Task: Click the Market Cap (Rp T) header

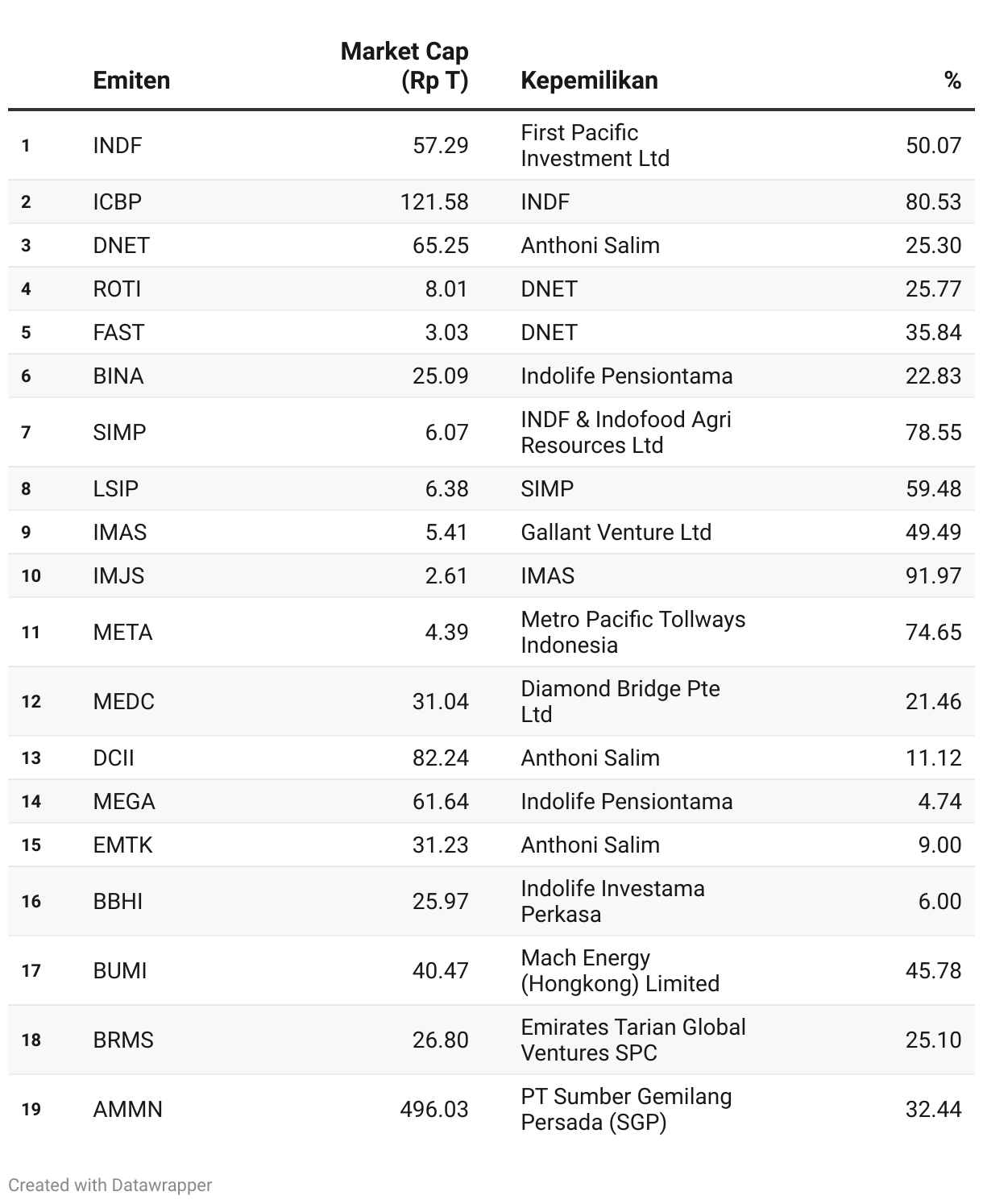Action: (404, 66)
